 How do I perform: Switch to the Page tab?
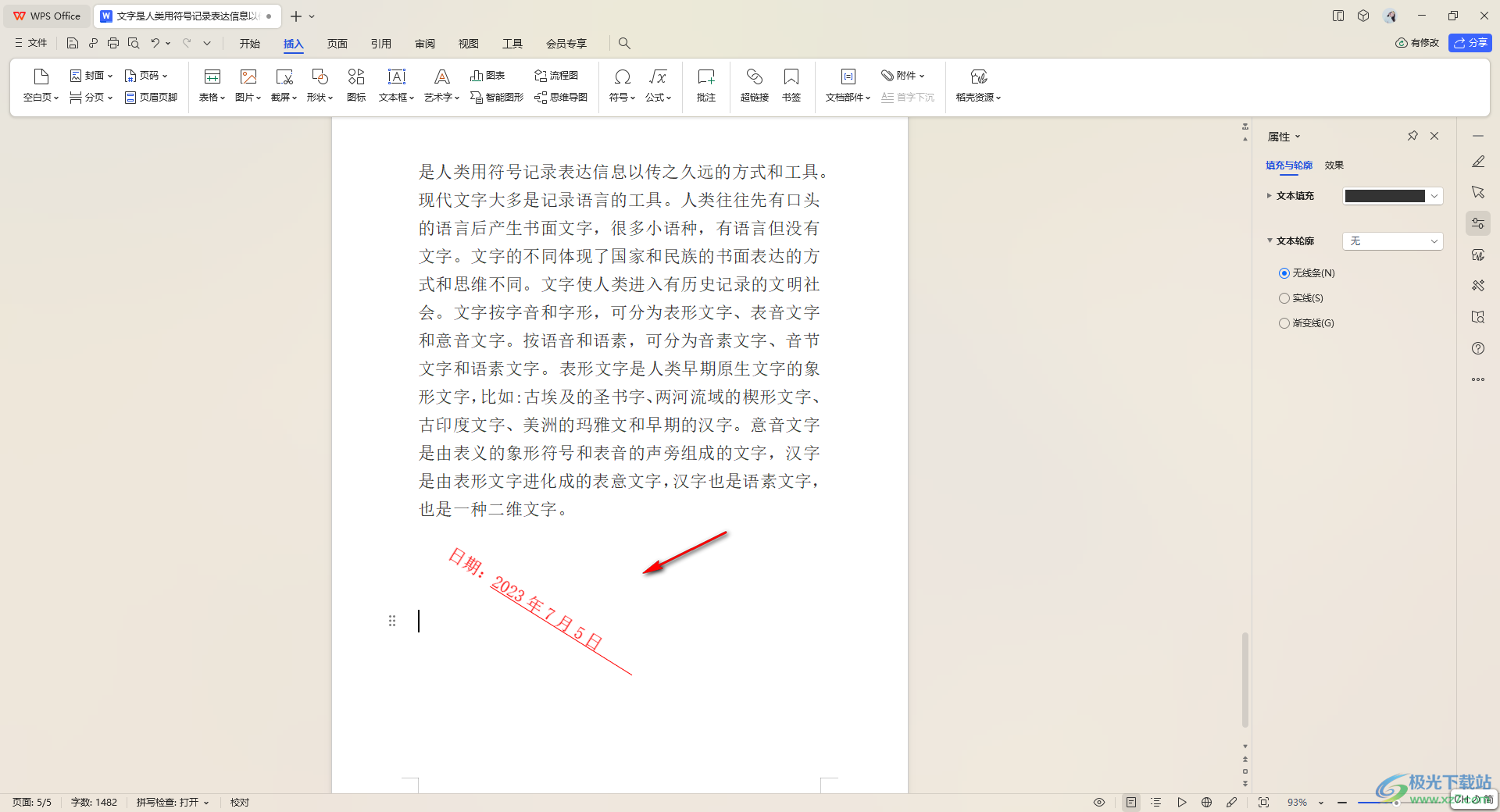coord(337,44)
